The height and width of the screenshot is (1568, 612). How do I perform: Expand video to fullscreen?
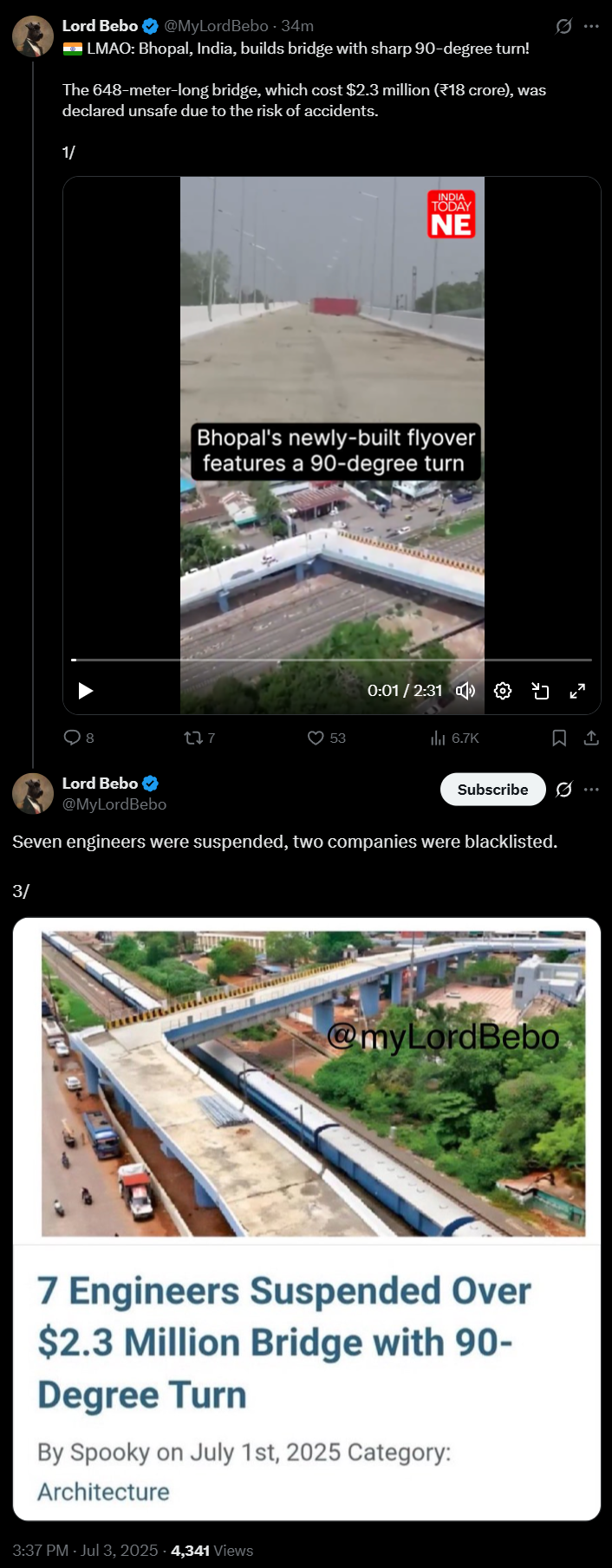pos(577,691)
